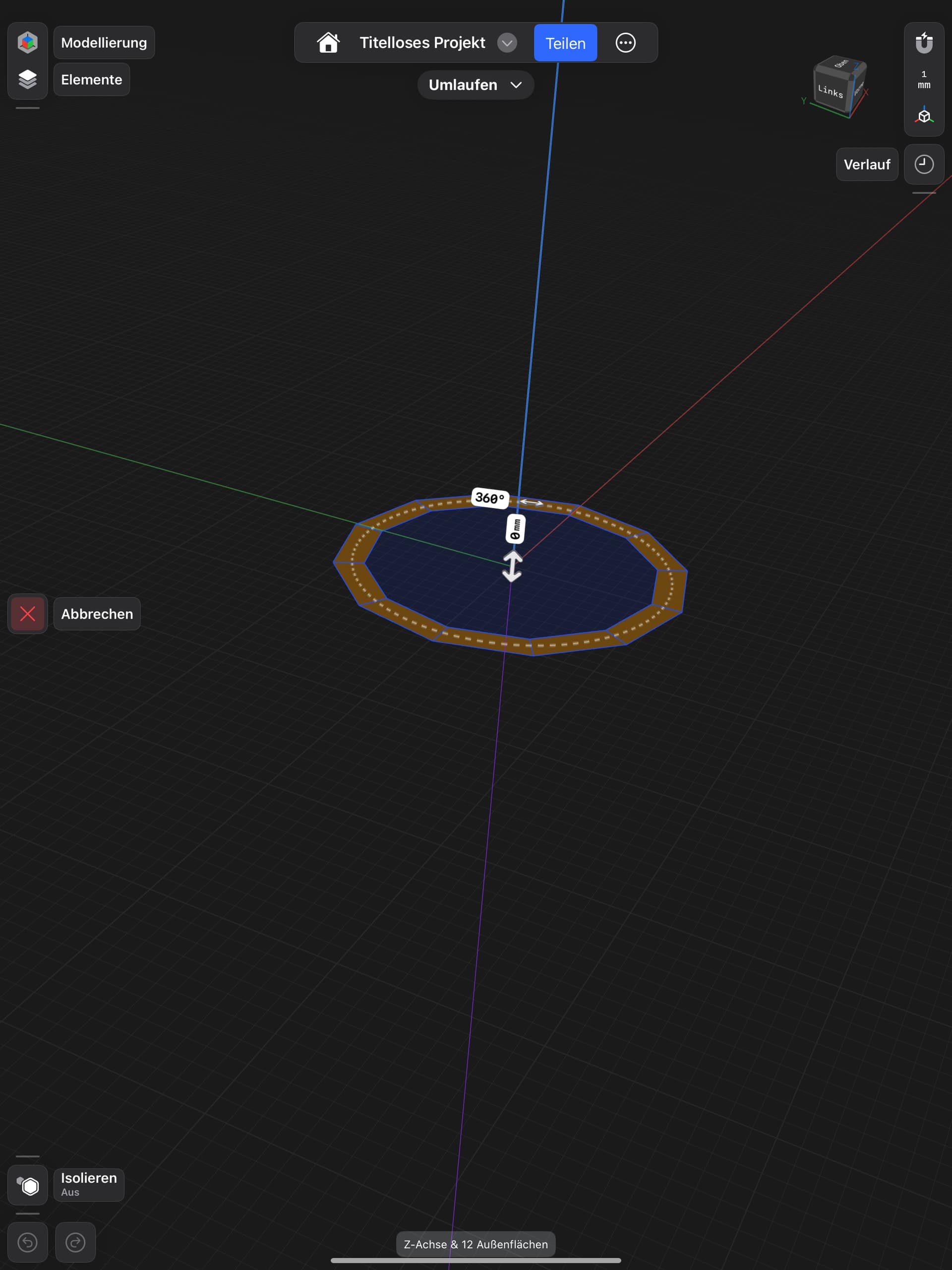The image size is (952, 1270).
Task: Open the Titelloses Projekt chevron menu
Action: point(507,43)
